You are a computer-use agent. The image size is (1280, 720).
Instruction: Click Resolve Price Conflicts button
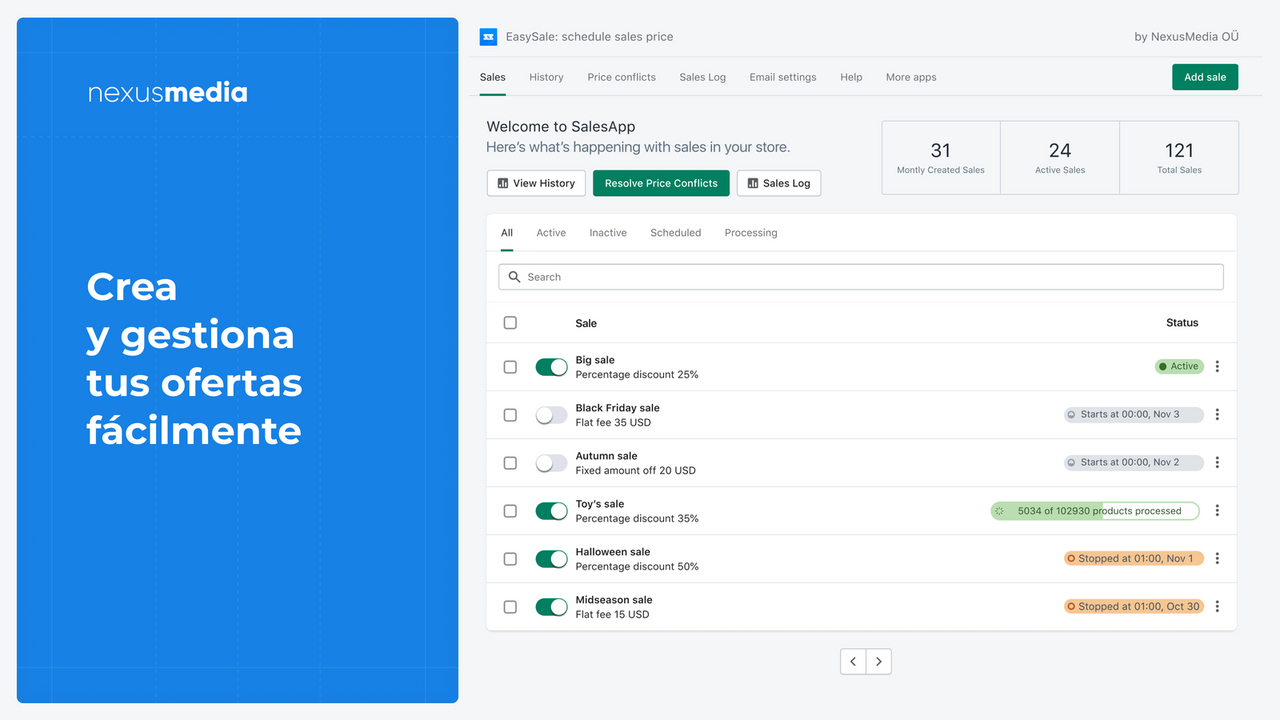(x=661, y=183)
